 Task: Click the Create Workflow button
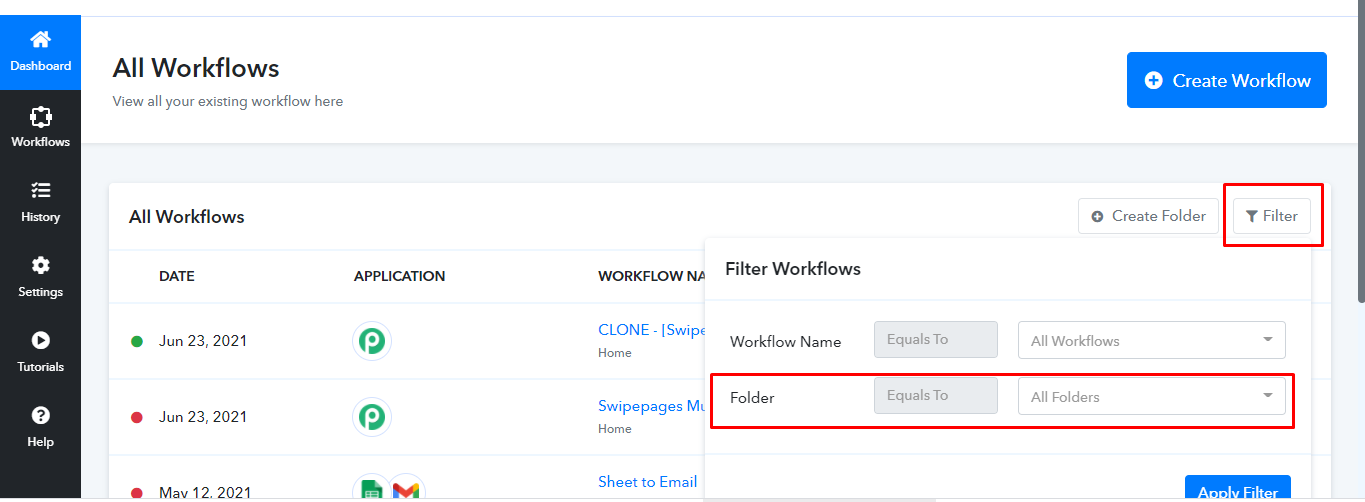1227,80
